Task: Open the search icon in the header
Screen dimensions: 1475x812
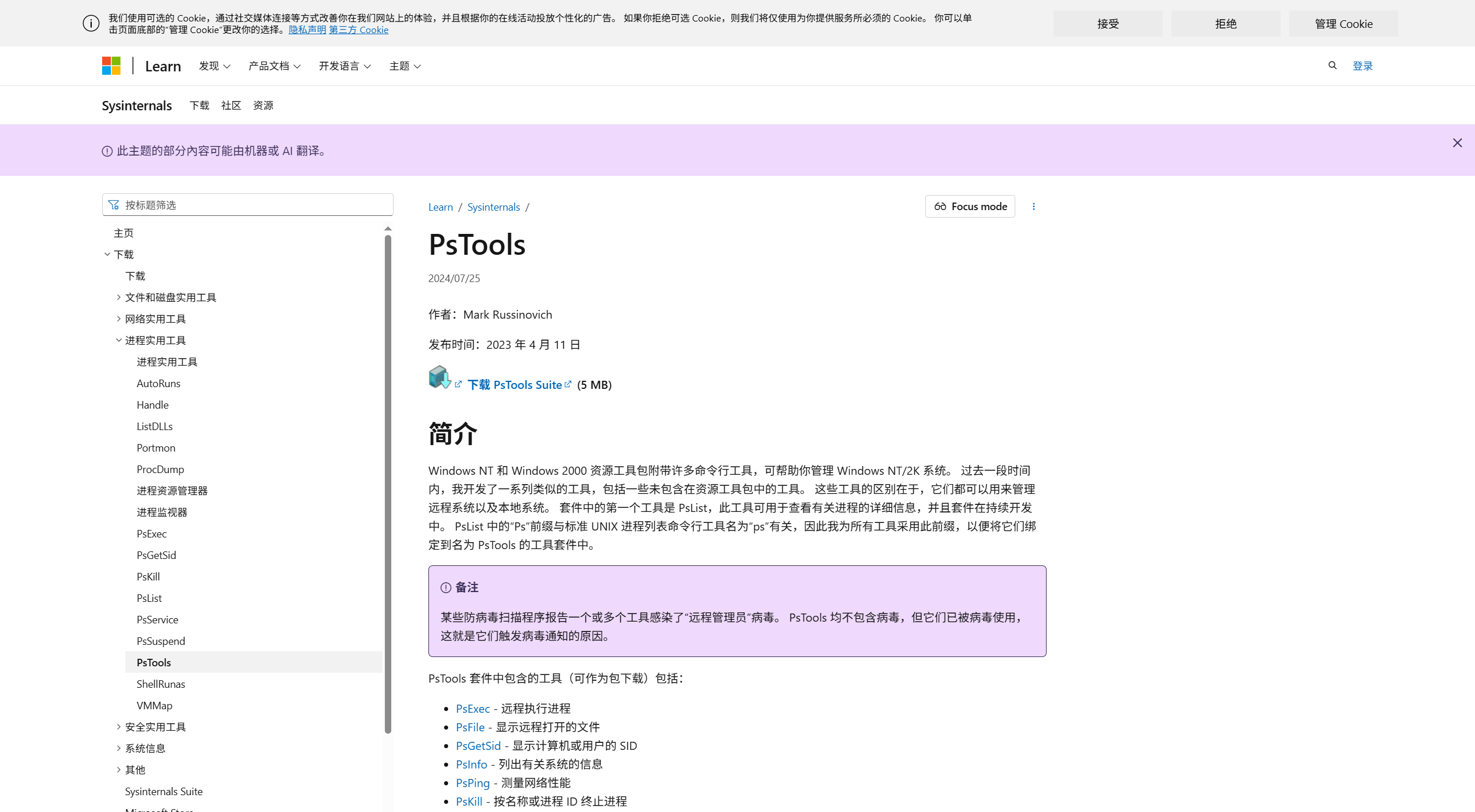Action: pyautogui.click(x=1332, y=66)
